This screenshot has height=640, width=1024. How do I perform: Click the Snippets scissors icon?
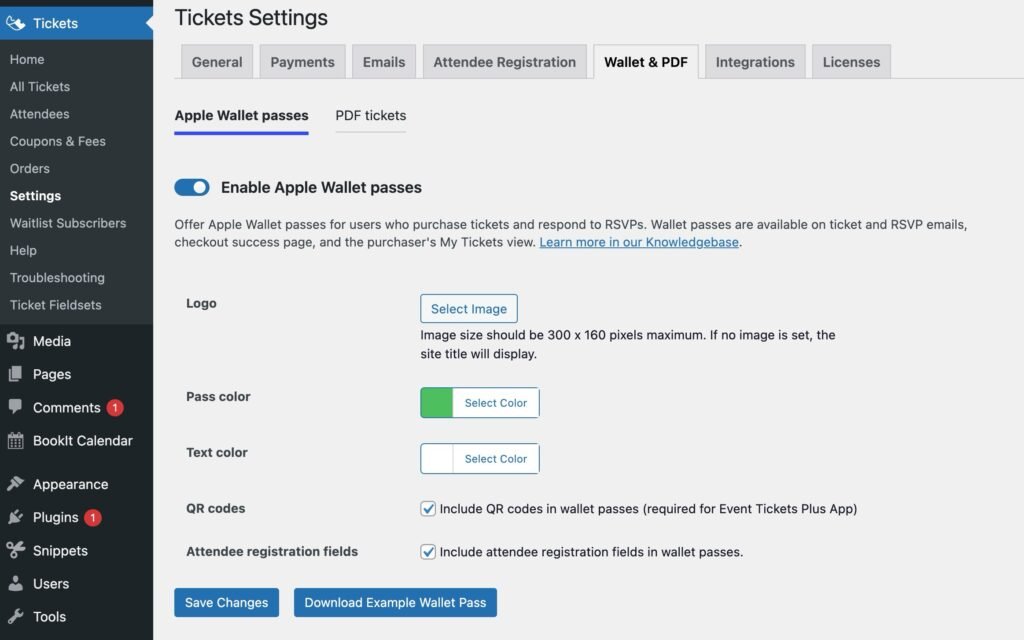click(14, 550)
